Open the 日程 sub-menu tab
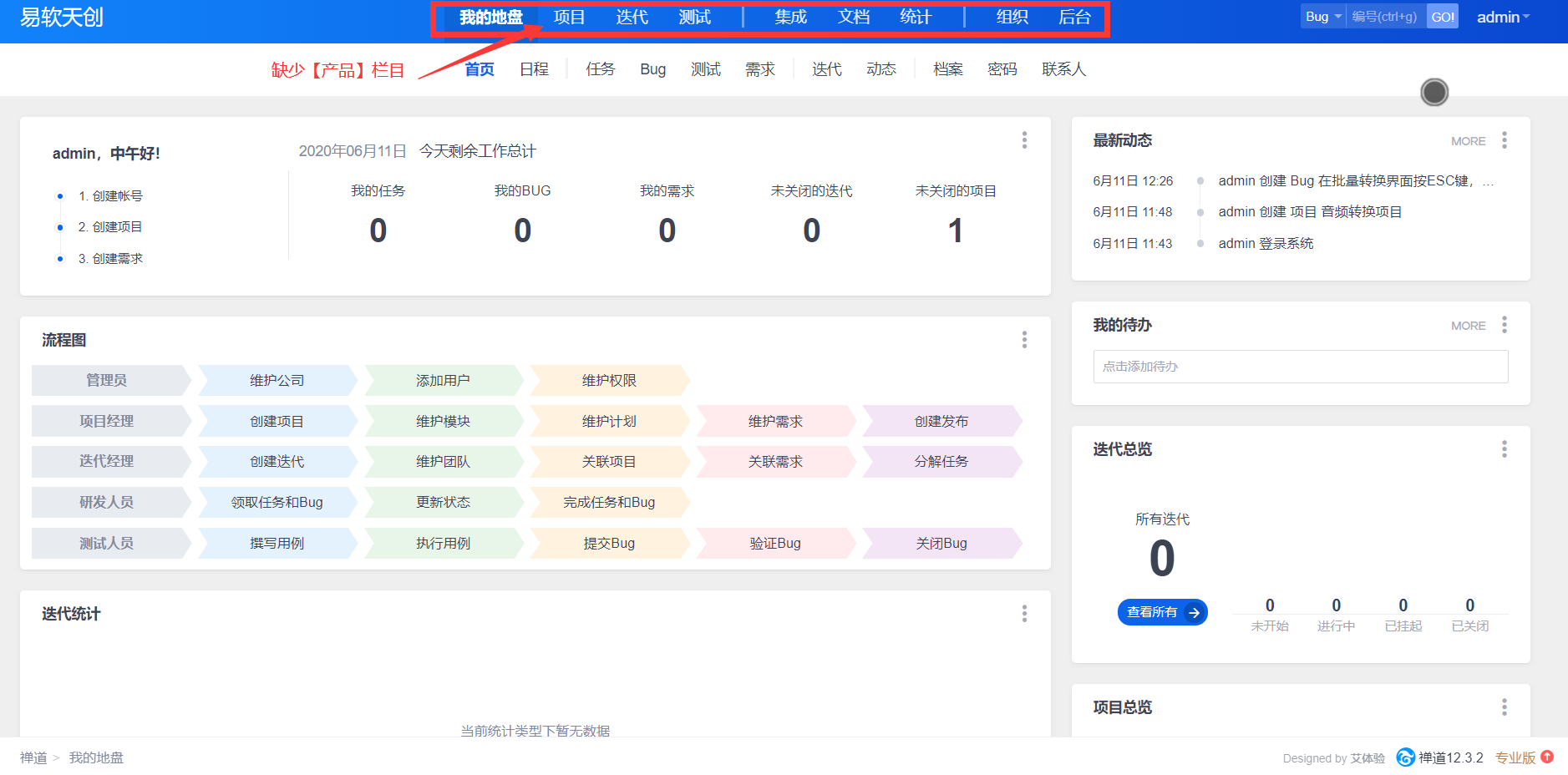 534,69
